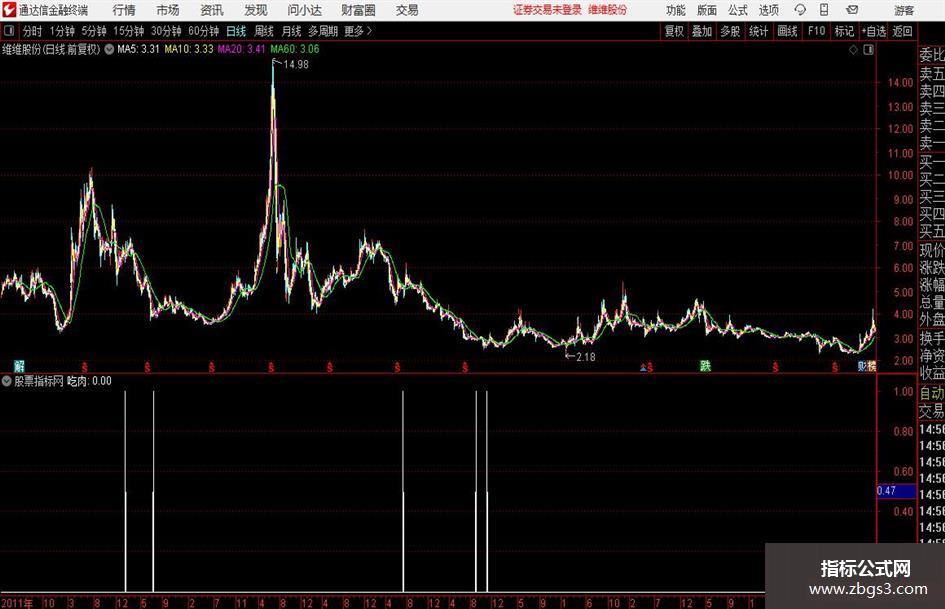Click the 财 marker icon below chart
945x609 pixels.
pos(862,365)
